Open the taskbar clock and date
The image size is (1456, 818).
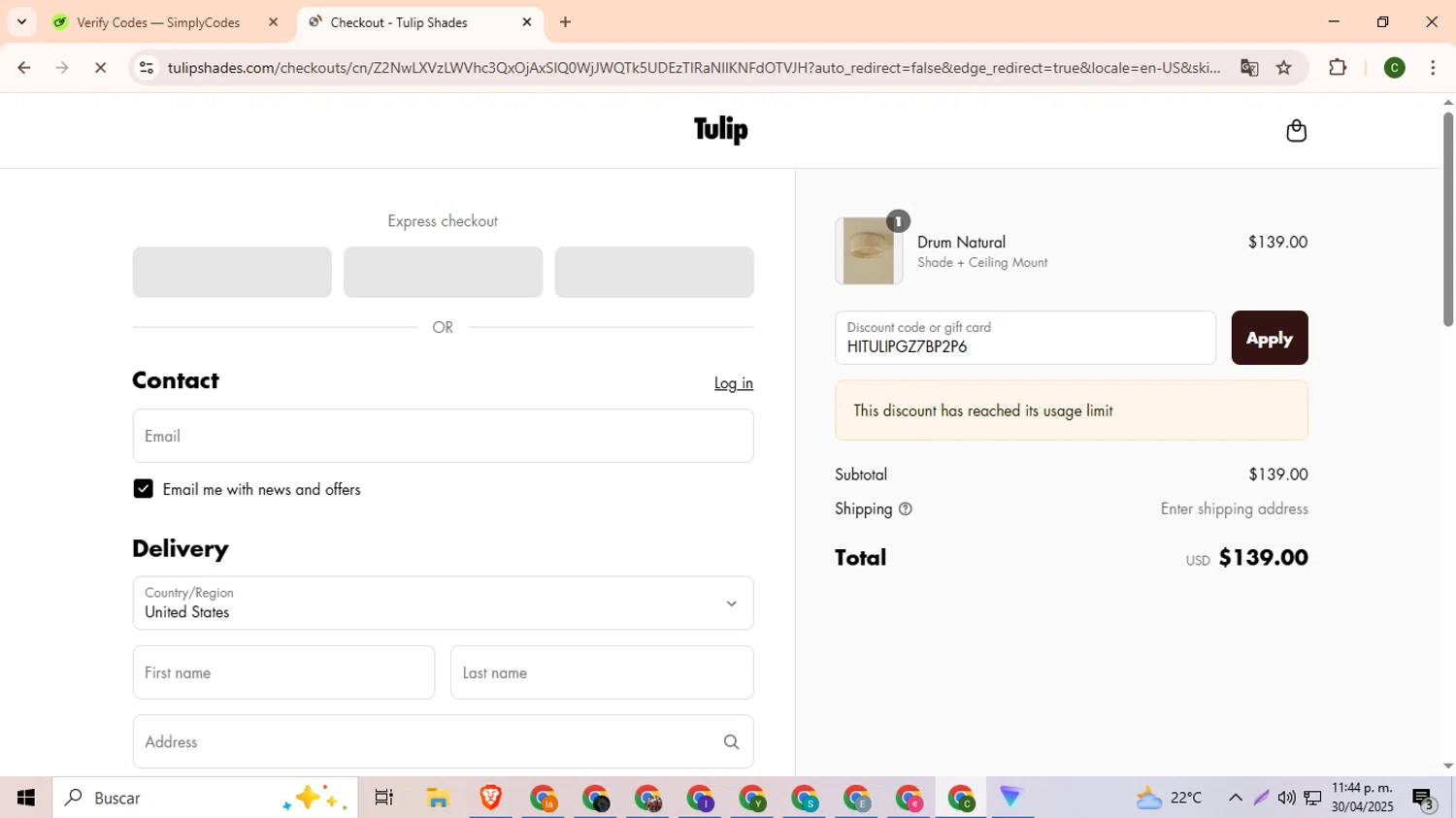point(1363,798)
